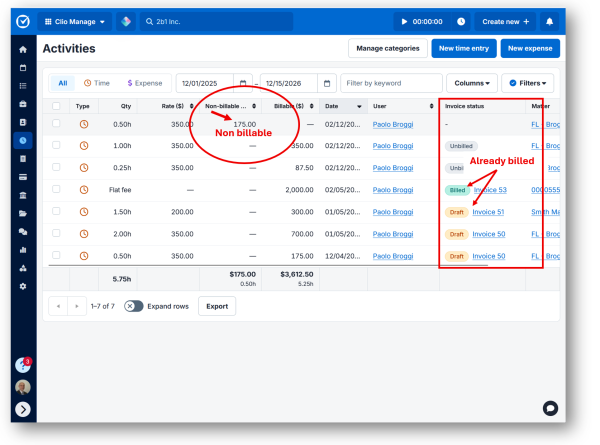Click the Filter by keyword field
The height and width of the screenshot is (445, 600).
tap(391, 83)
